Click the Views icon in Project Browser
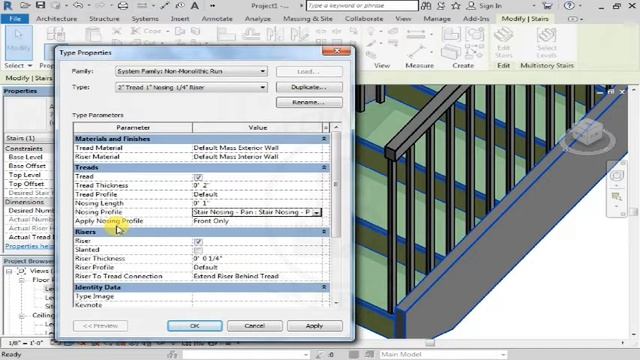 (x=22, y=271)
